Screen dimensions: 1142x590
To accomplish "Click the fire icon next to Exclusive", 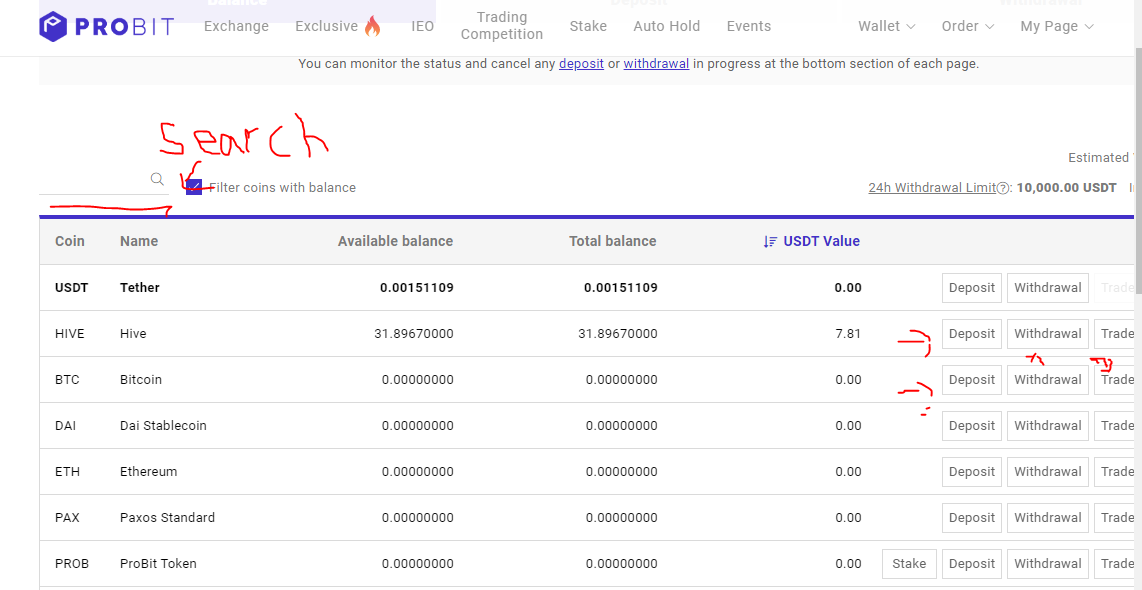I will coord(372,26).
